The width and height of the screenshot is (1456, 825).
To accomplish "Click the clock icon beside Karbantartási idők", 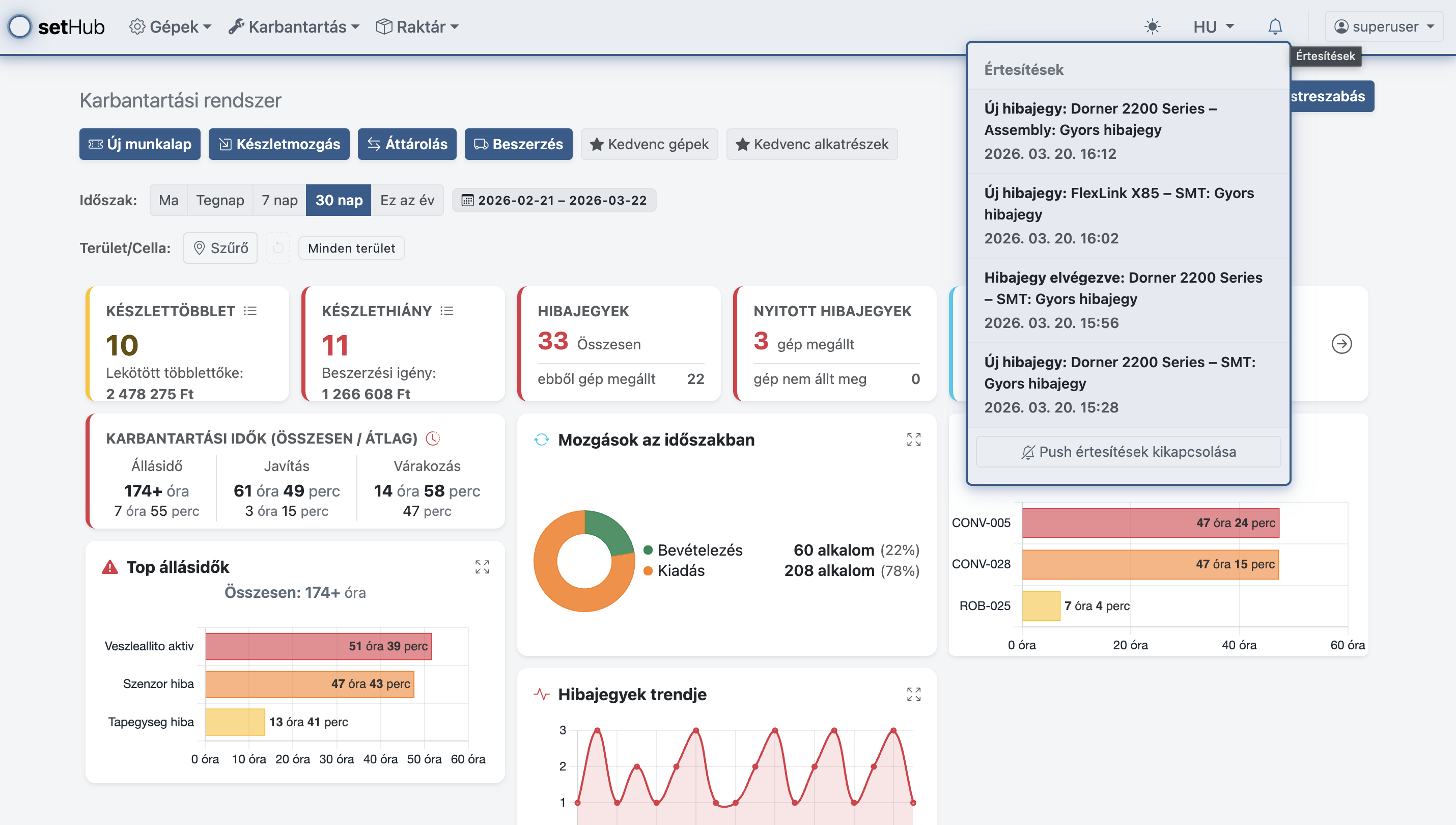I will click(433, 438).
